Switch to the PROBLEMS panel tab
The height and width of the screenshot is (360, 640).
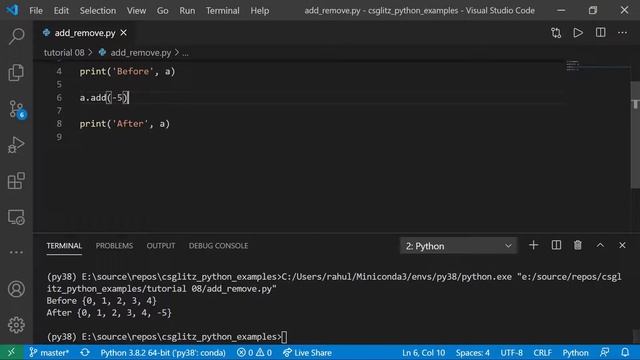(114, 245)
